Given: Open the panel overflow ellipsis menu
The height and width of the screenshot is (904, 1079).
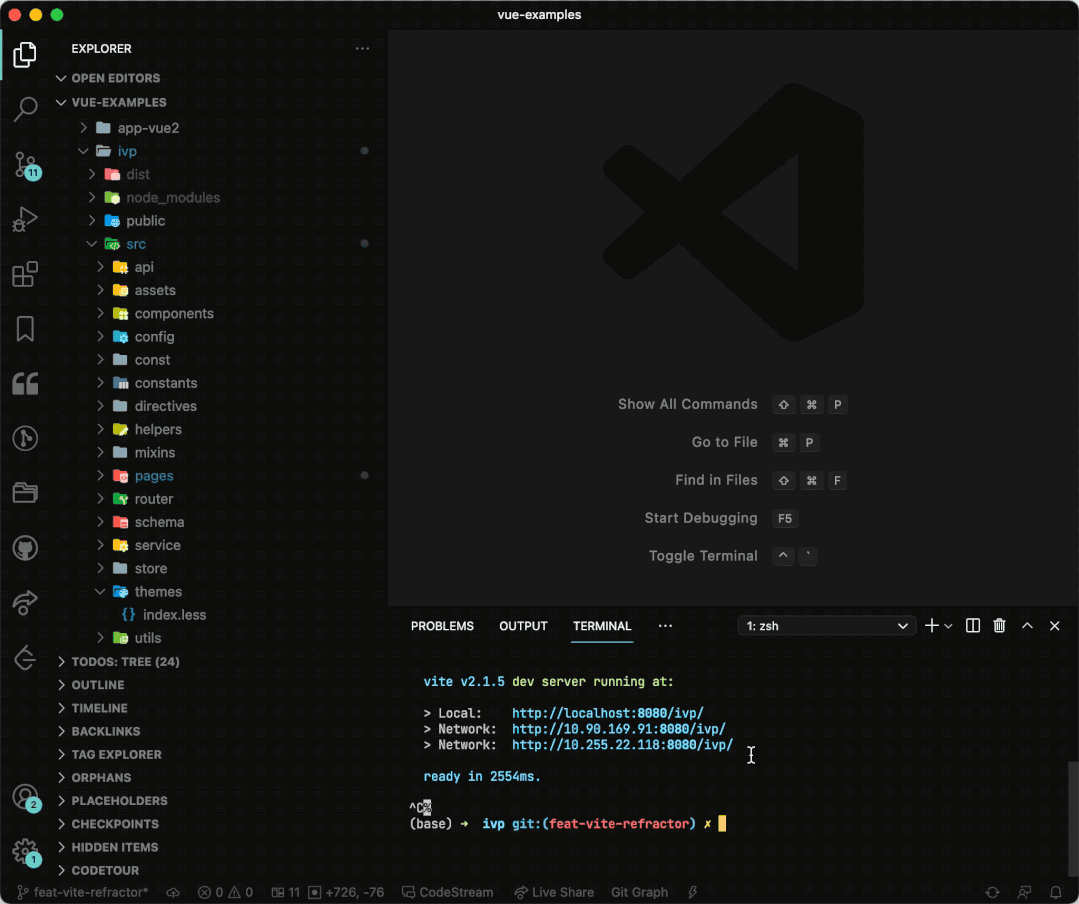Looking at the screenshot, I should pos(665,626).
